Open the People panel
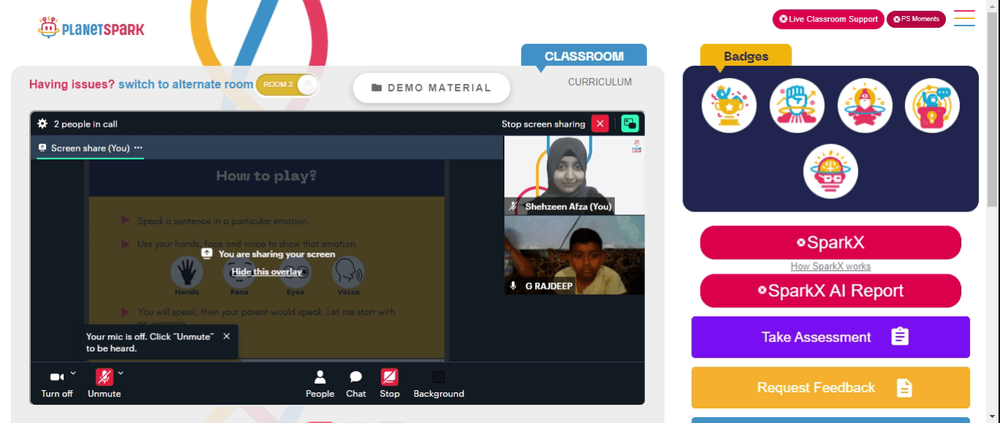The height and width of the screenshot is (423, 1000). pyautogui.click(x=320, y=383)
